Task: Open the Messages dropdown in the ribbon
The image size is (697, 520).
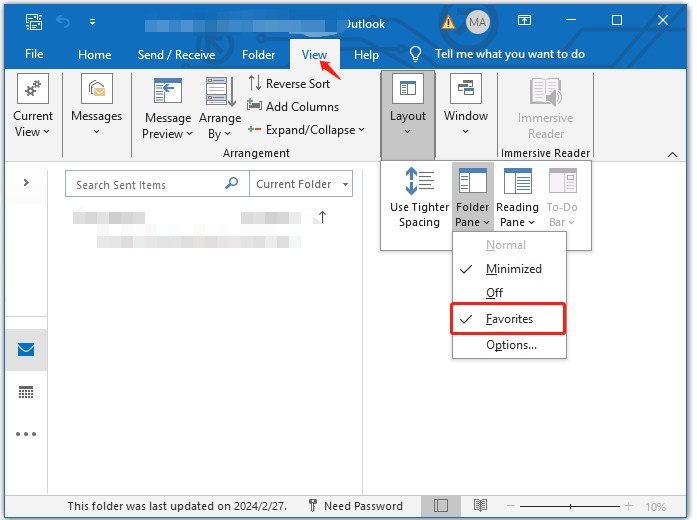Action: point(96,107)
